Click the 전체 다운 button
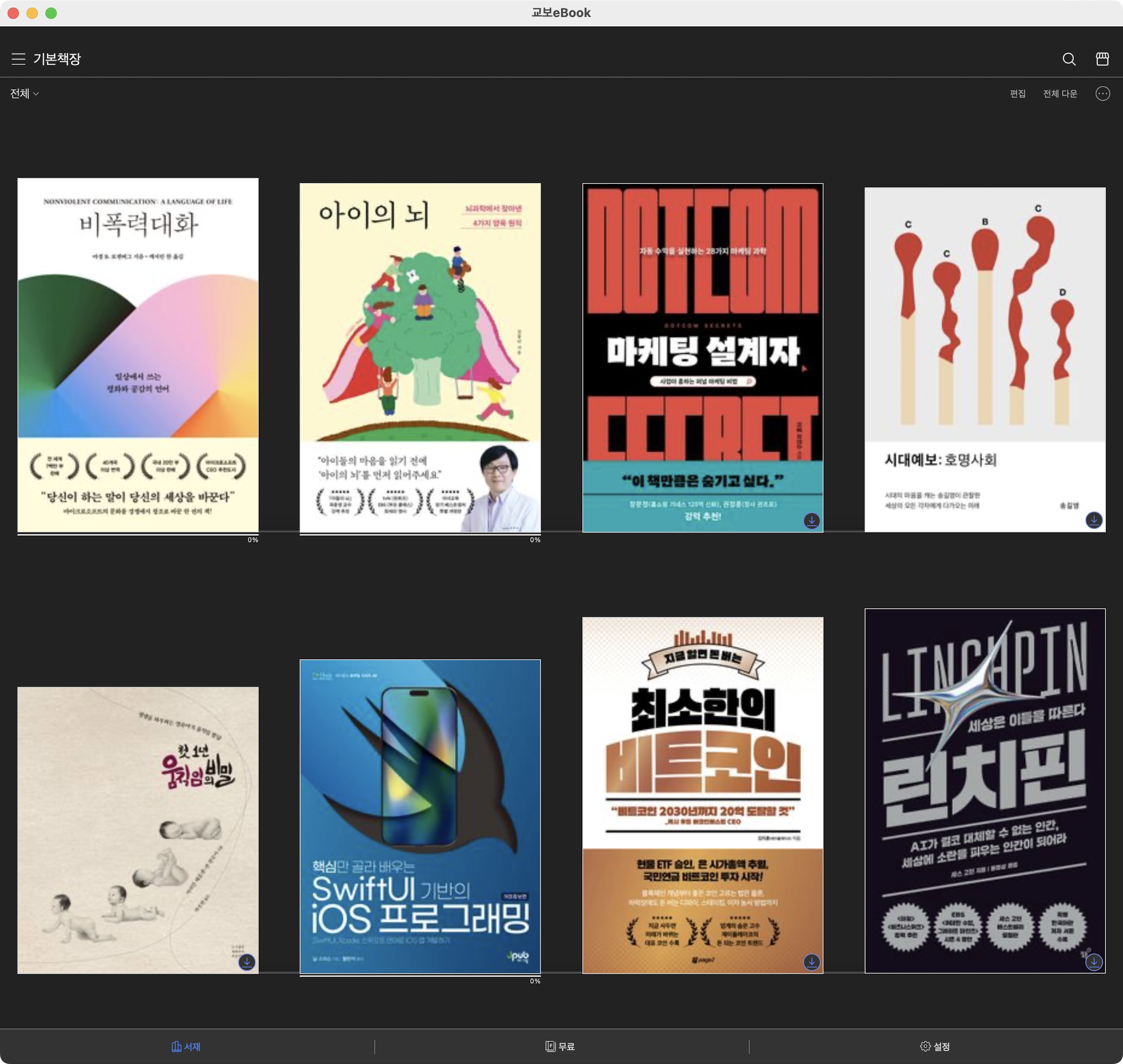 pos(1060,94)
